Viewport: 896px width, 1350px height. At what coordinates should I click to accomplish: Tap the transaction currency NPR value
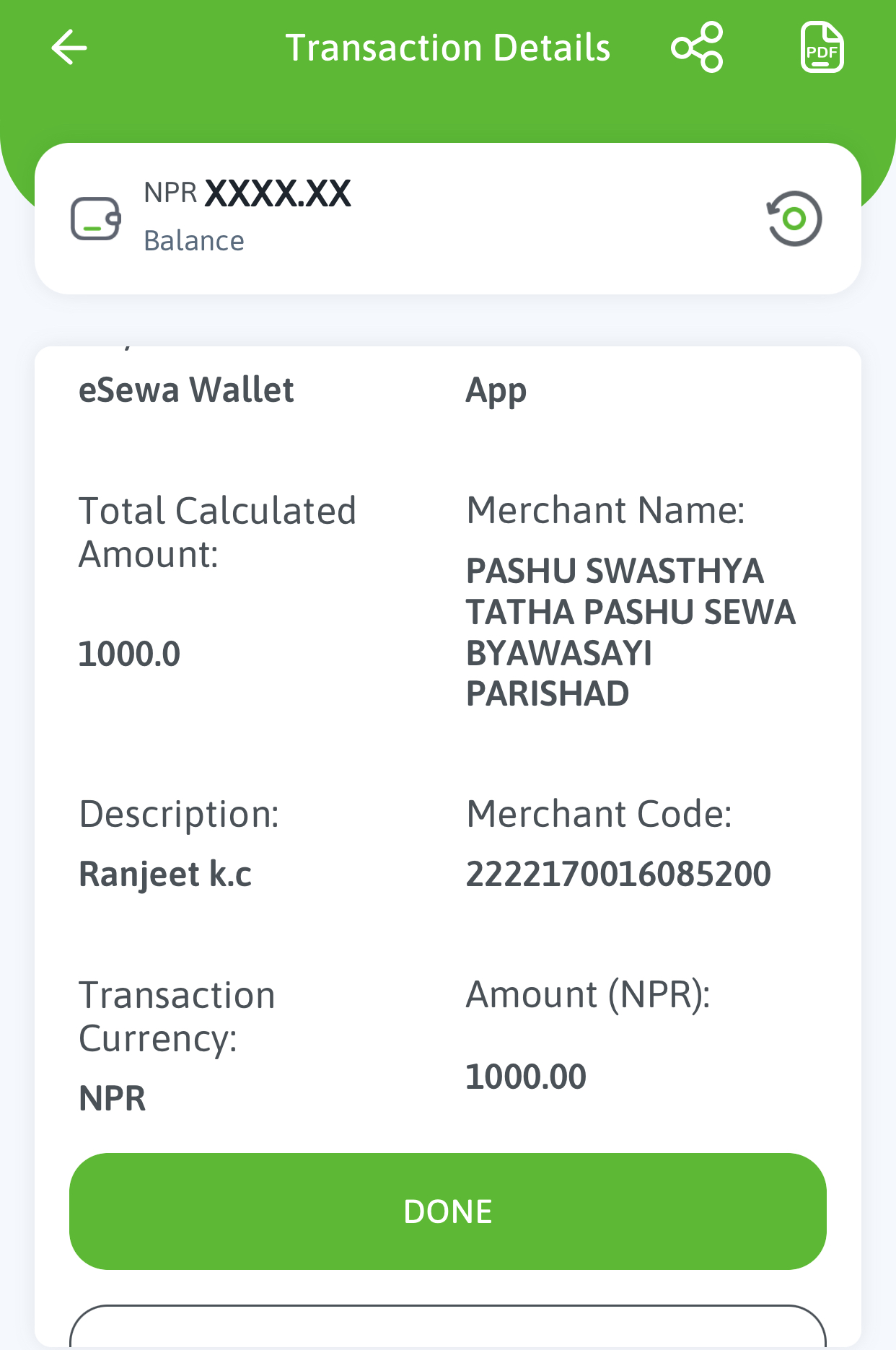[x=113, y=1098]
